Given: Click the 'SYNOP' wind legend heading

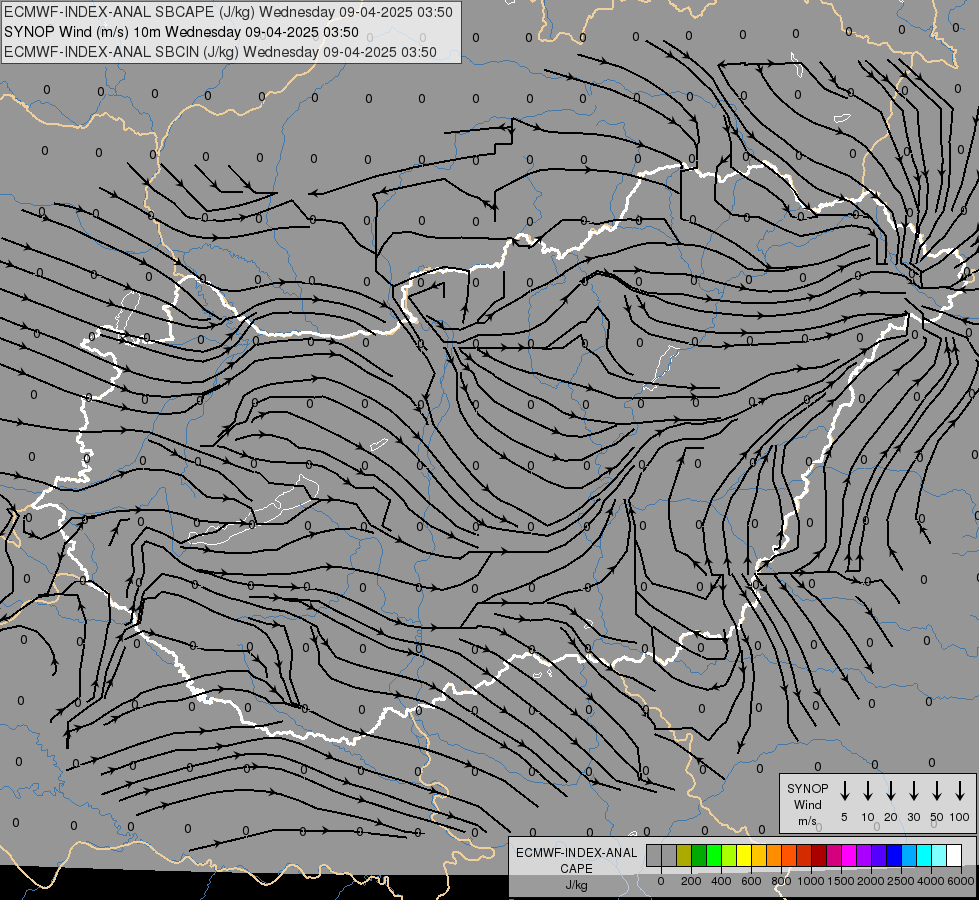Looking at the screenshot, I should point(807,789).
